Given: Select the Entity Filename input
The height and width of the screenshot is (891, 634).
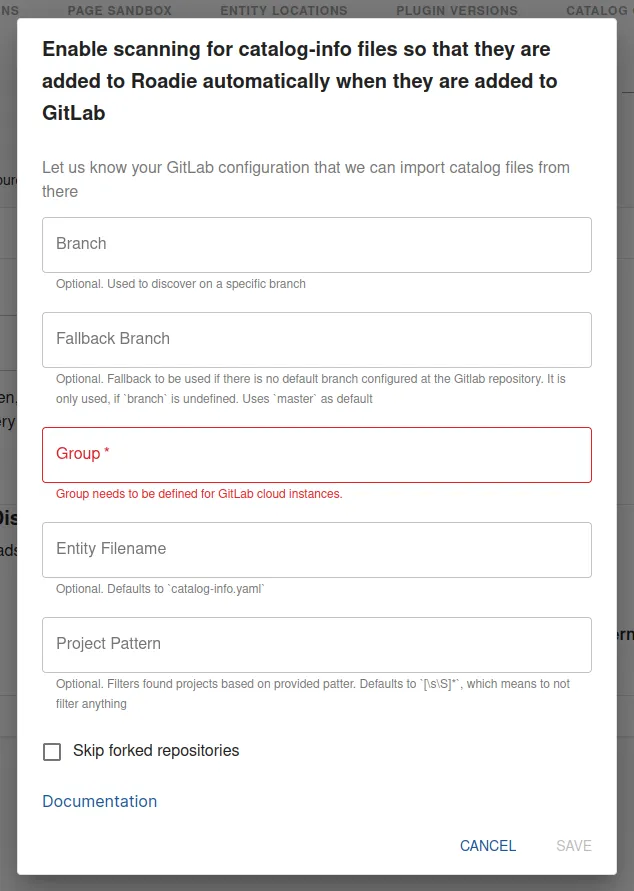Looking at the screenshot, I should tap(316, 549).
